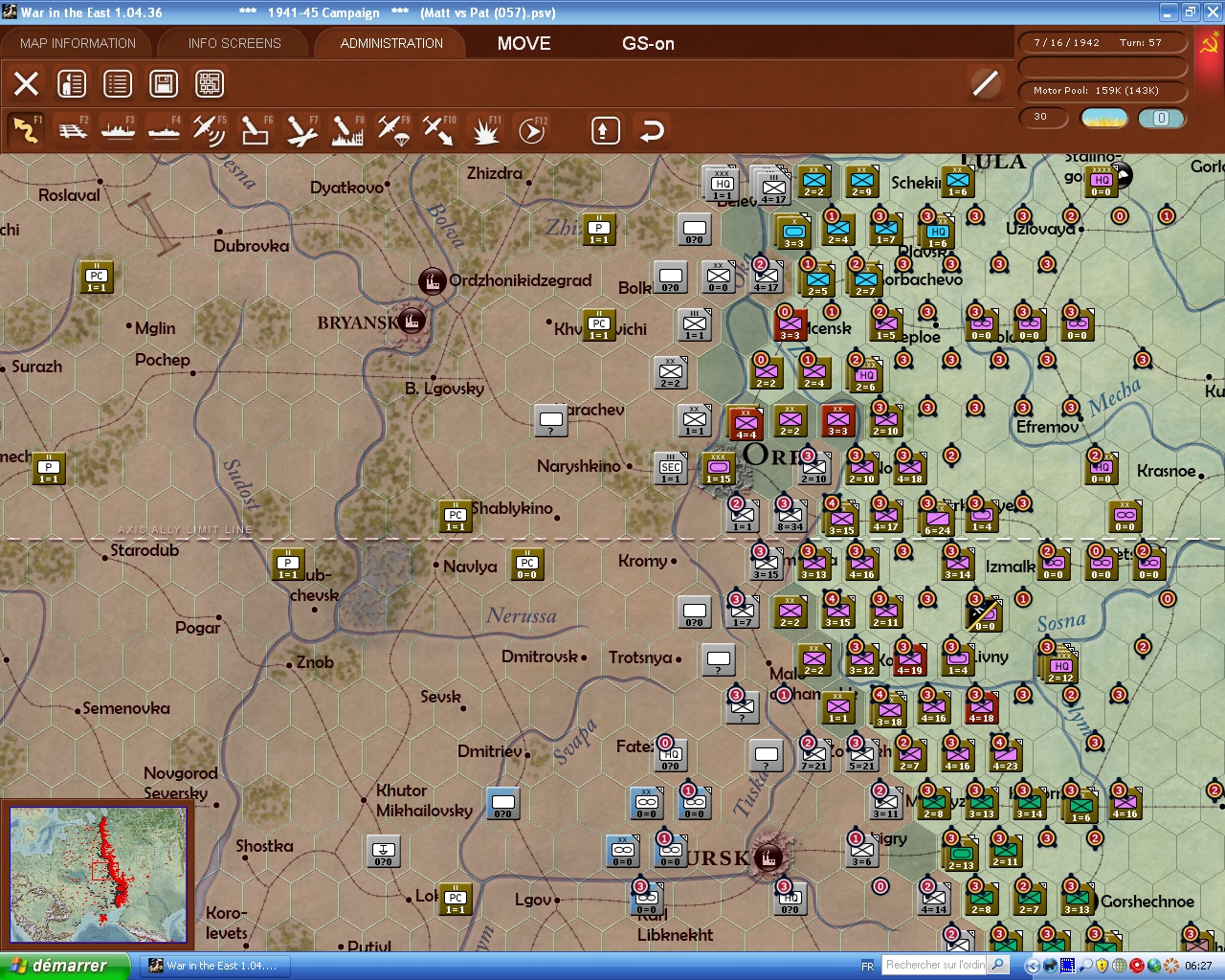
Task: Open the démarrer Start button
Action: click(x=64, y=966)
